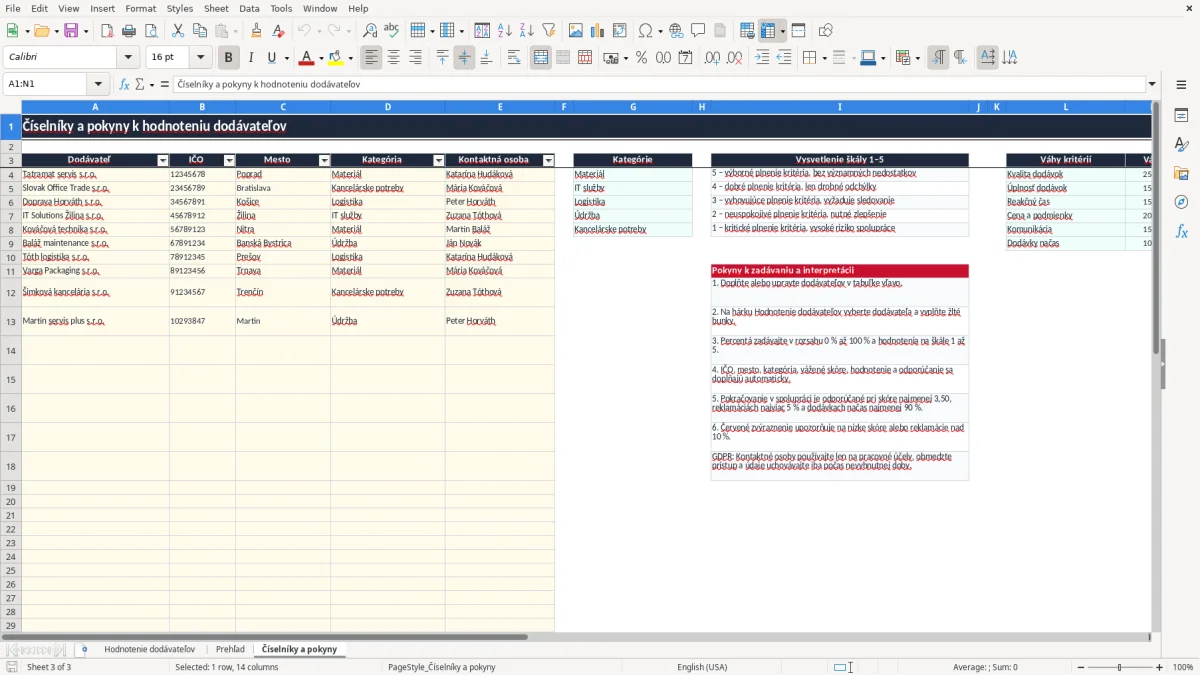The image size is (1200, 675).
Task: Click the Save document icon
Action: click(71, 31)
